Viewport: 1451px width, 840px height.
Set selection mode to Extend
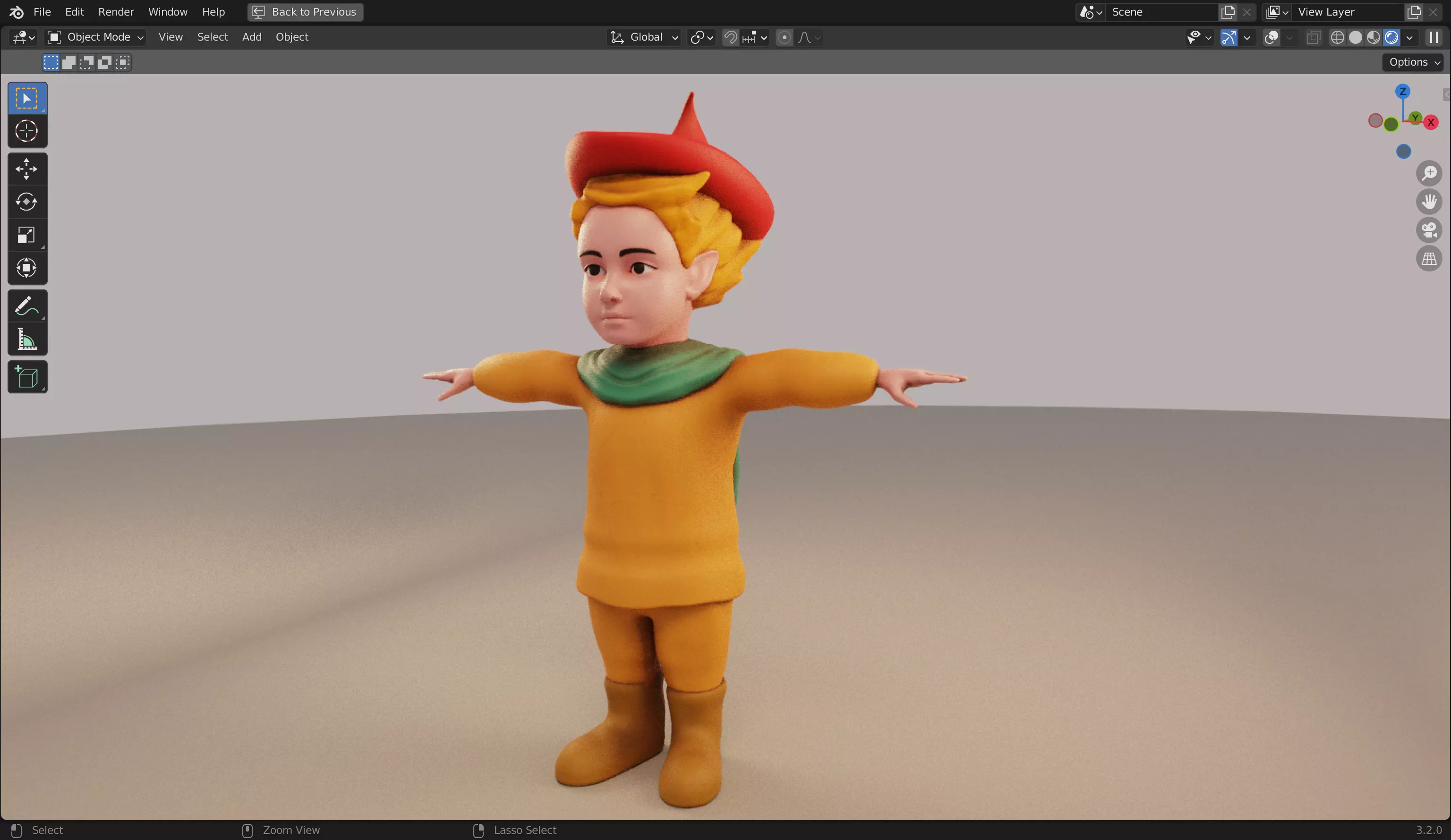[x=69, y=62]
